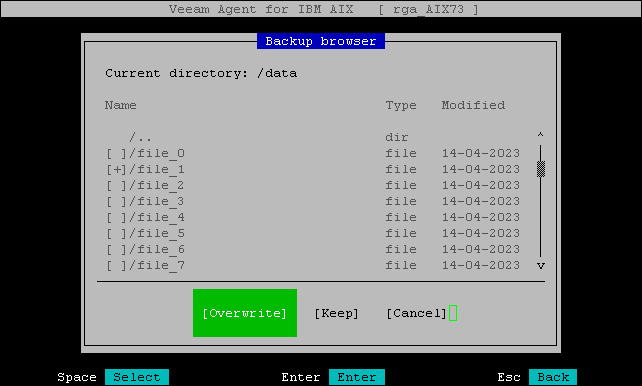Select the /file_0 name text
This screenshot has height=386, width=642.
(157, 153)
